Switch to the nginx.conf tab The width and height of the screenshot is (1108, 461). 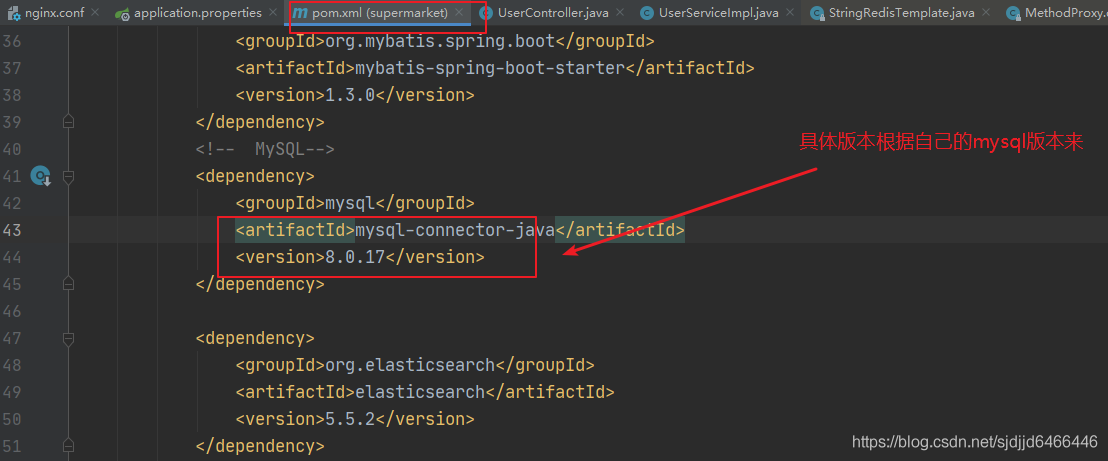pyautogui.click(x=54, y=13)
